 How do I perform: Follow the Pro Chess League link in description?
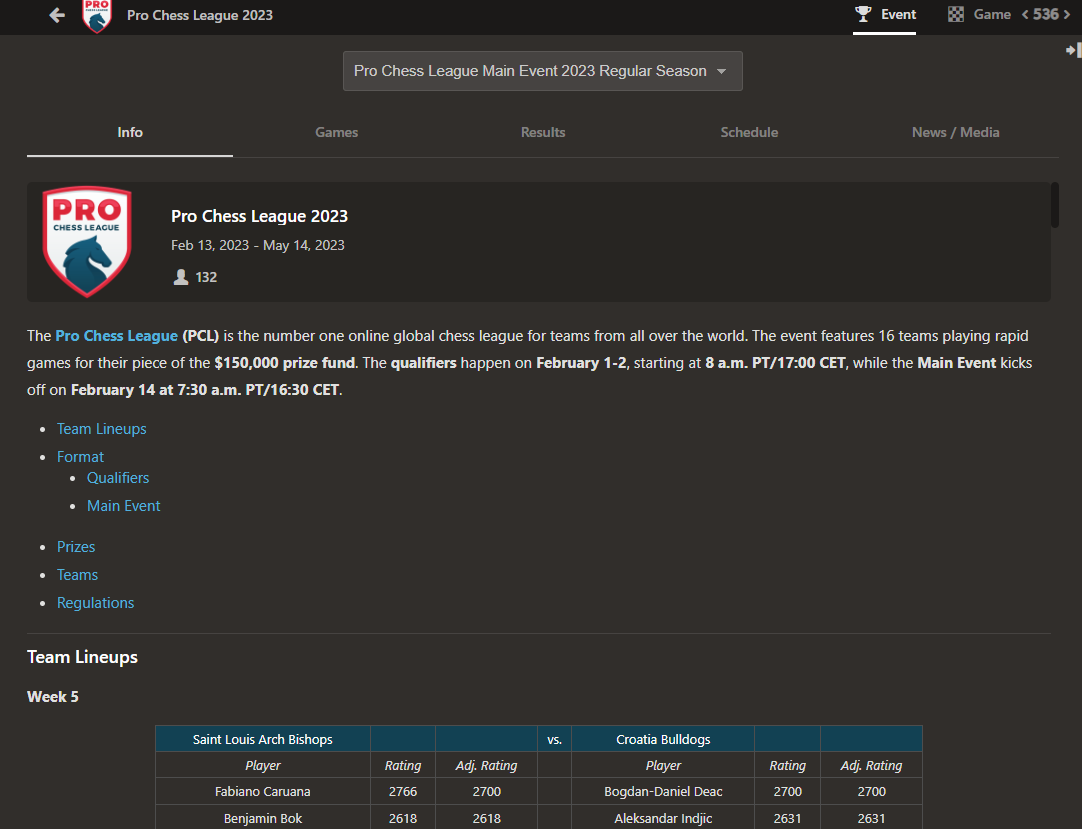coord(117,336)
